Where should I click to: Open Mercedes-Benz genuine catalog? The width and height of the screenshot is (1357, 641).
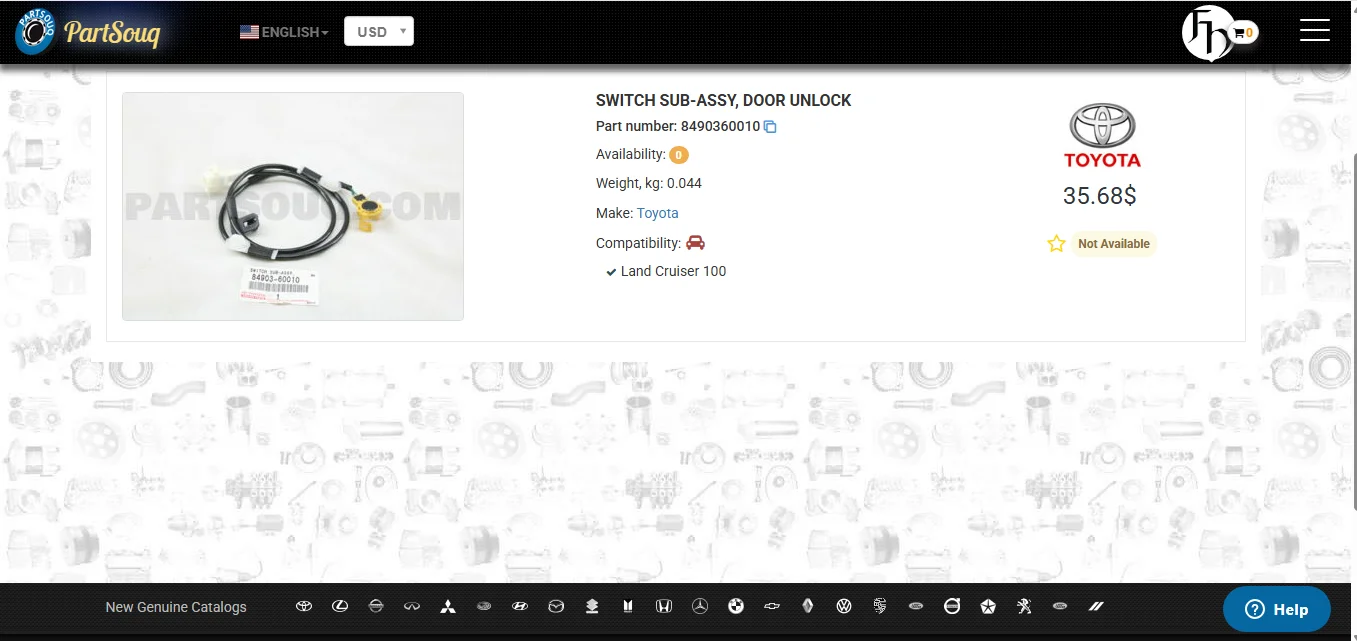pos(700,606)
